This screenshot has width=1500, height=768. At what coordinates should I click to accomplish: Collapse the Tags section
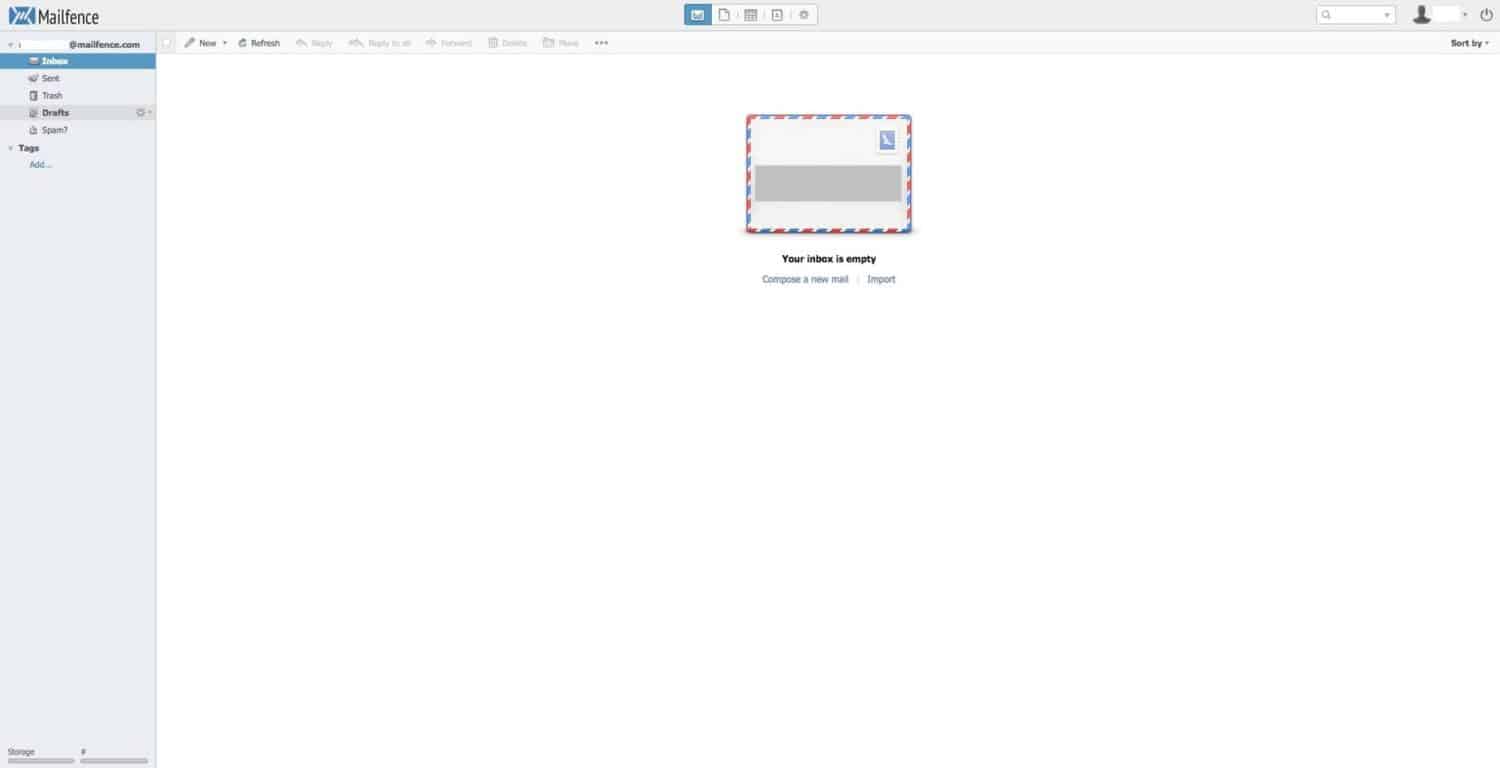coord(11,148)
